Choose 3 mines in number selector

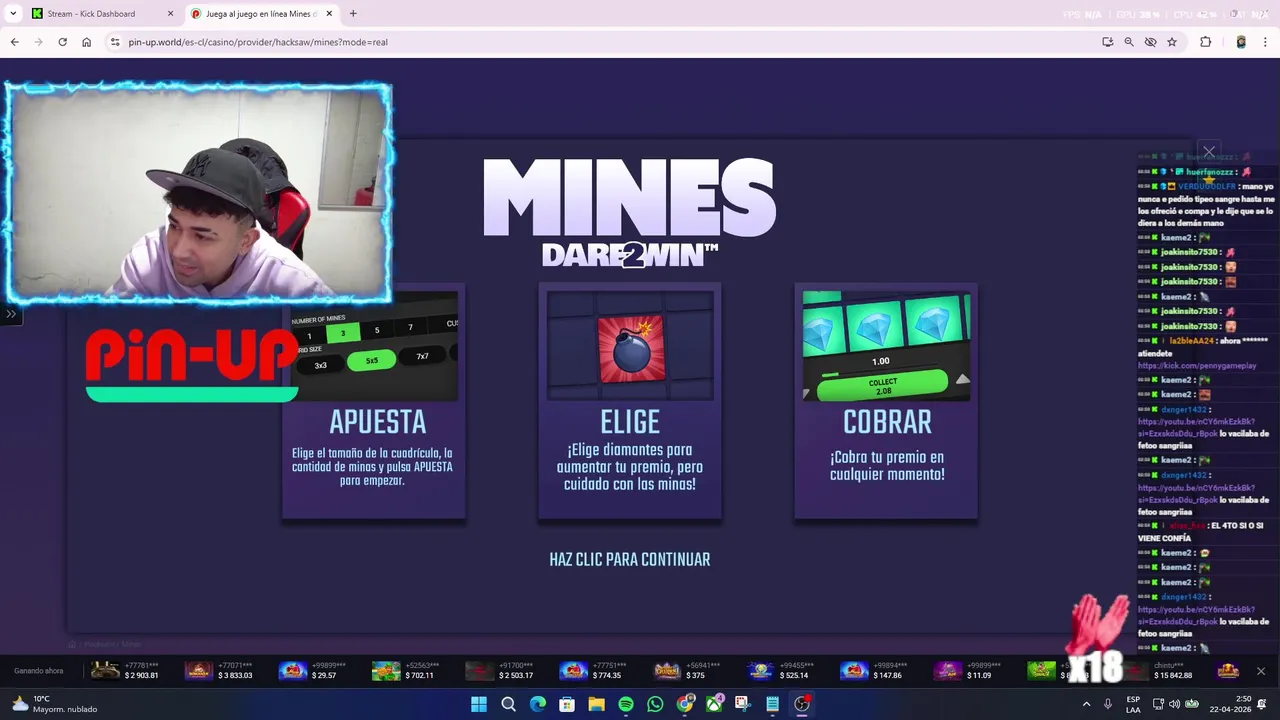tap(343, 333)
